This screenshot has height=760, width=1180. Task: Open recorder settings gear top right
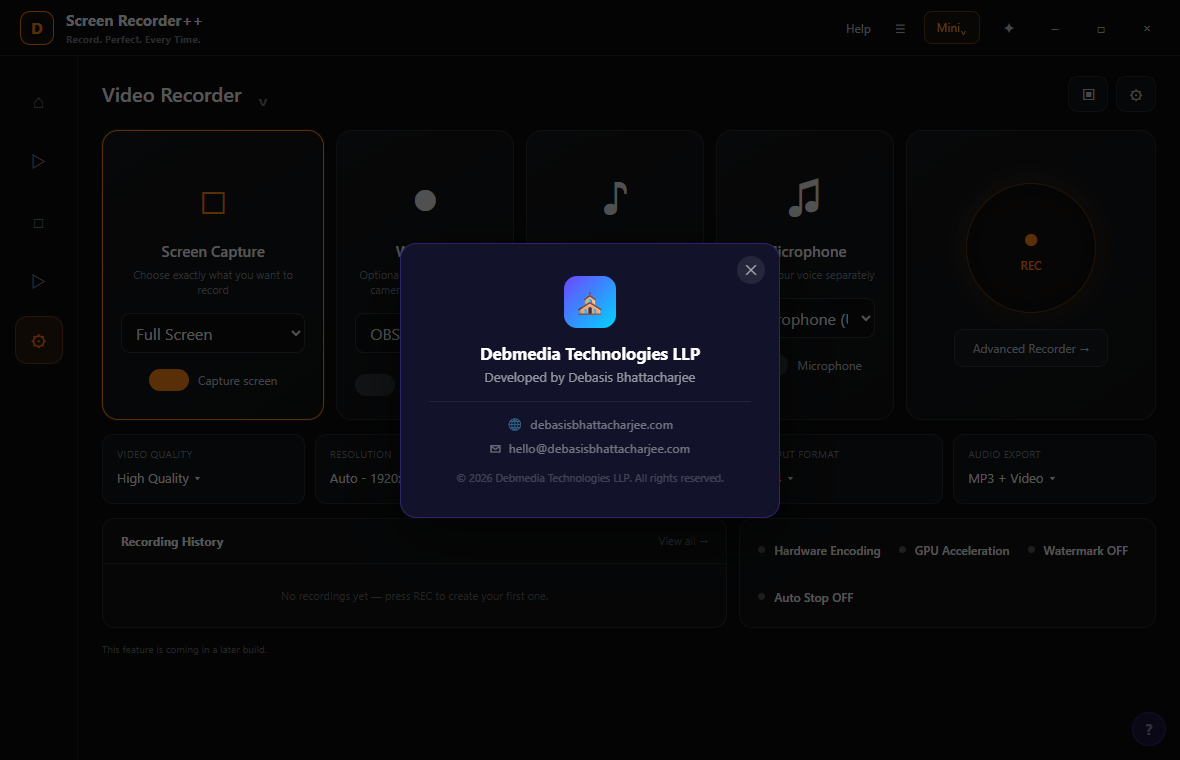(x=1136, y=95)
